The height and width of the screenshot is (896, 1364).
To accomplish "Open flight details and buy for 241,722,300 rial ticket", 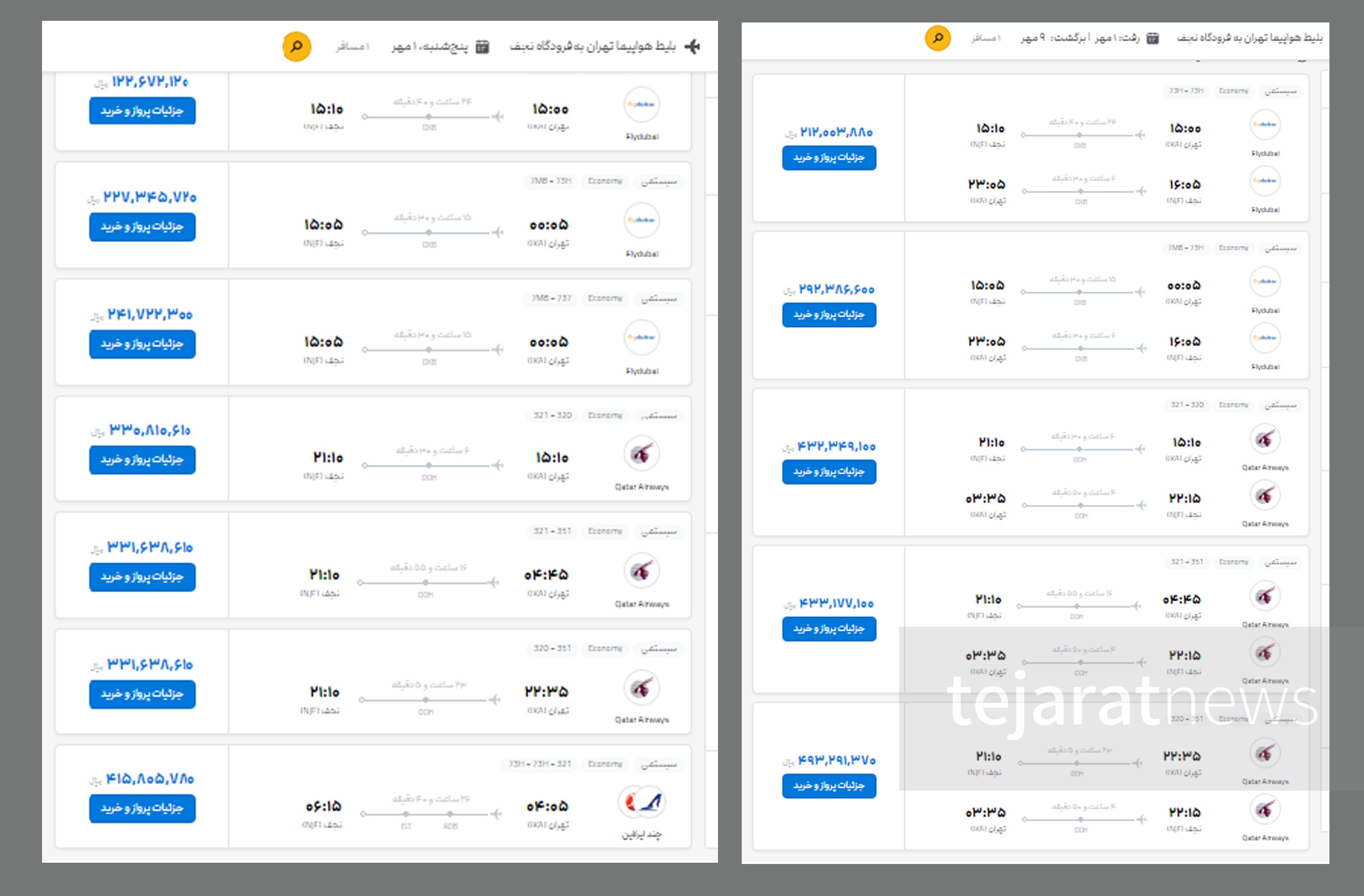I will pyautogui.click(x=142, y=344).
